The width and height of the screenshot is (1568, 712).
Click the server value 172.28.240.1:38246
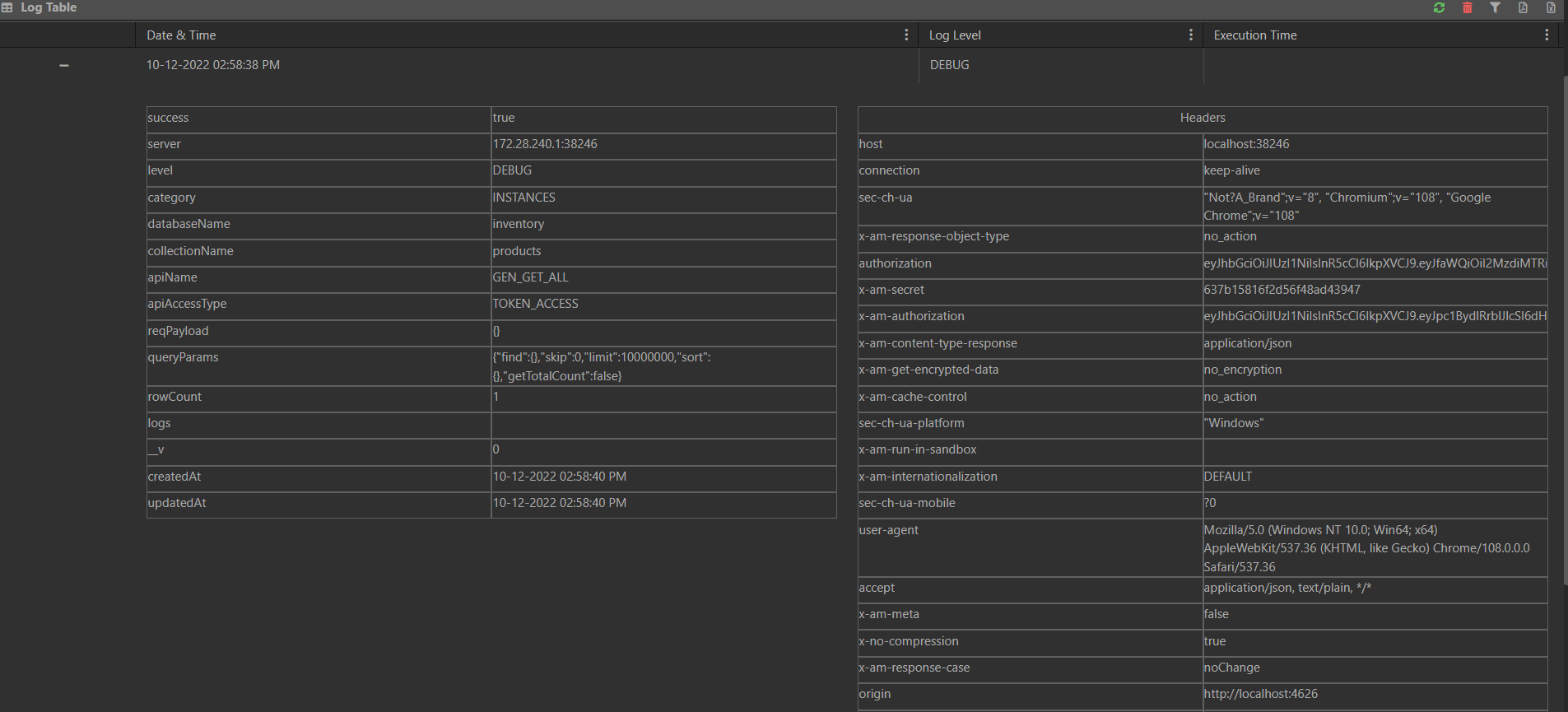(x=545, y=144)
